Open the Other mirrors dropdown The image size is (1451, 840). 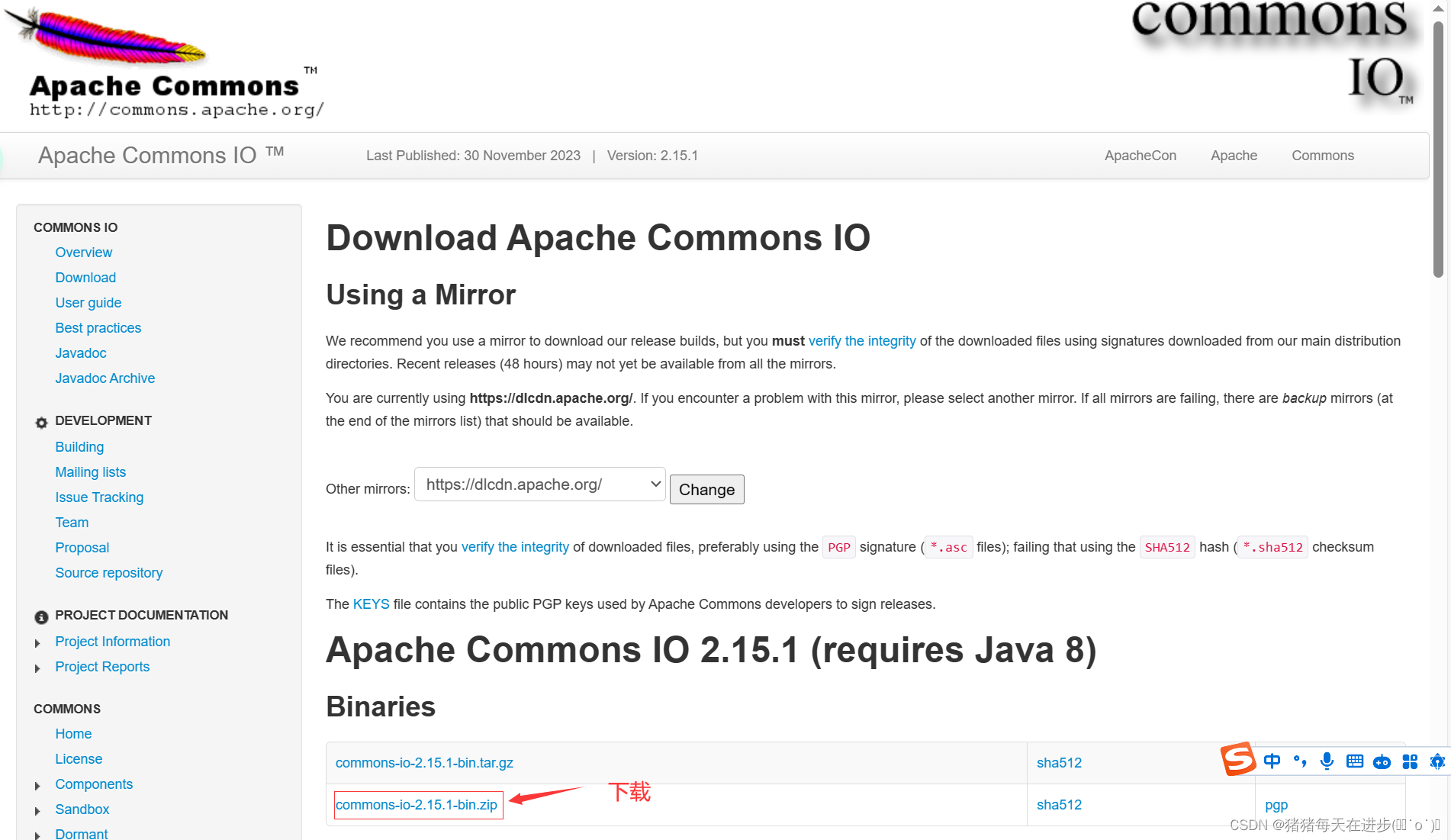[x=540, y=484]
